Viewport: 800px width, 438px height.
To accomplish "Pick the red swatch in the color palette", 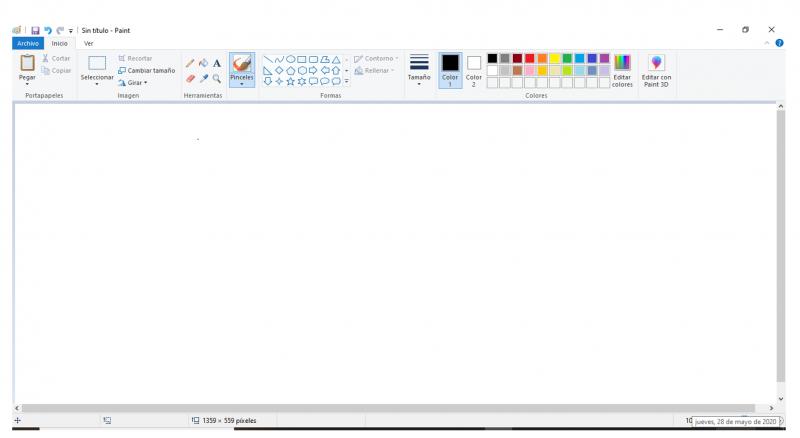I will pyautogui.click(x=530, y=58).
